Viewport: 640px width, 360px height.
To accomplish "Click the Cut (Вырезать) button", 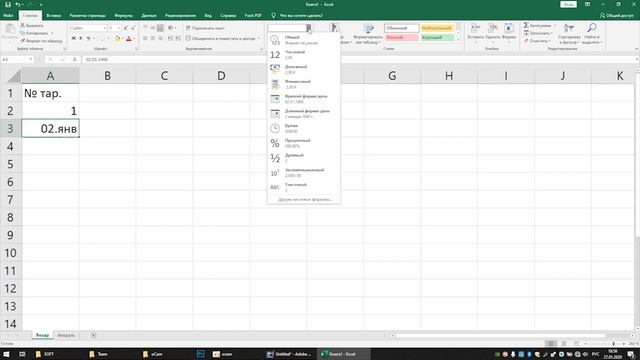I will (x=32, y=25).
